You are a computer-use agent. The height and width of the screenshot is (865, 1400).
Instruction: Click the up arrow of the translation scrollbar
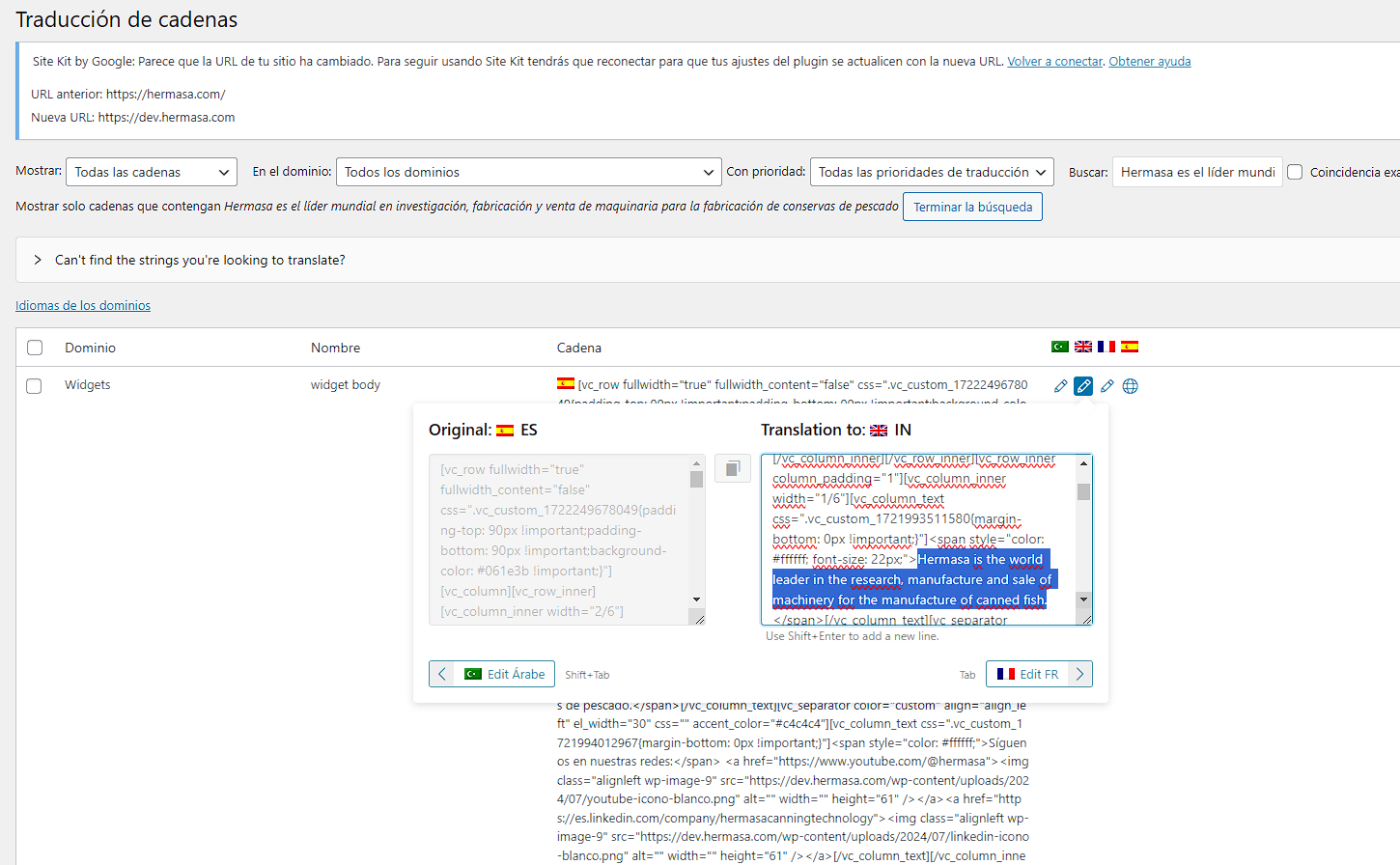pos(1083,463)
